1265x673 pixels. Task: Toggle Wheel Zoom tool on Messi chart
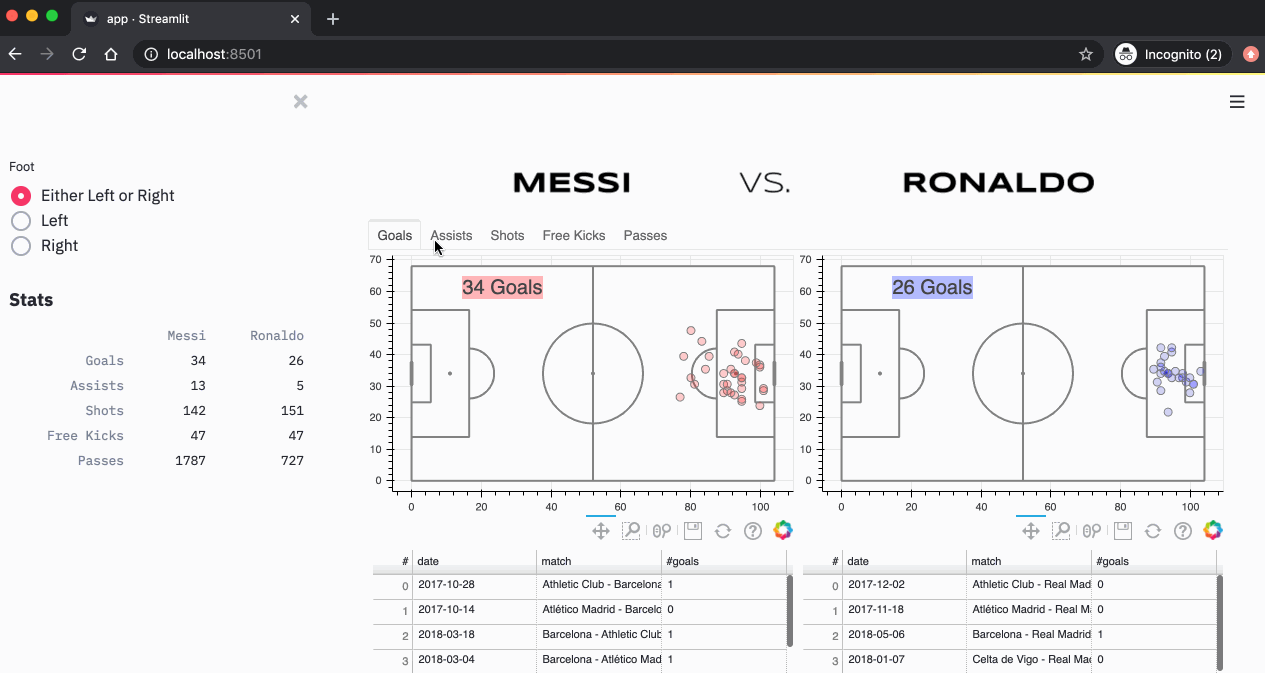(661, 531)
